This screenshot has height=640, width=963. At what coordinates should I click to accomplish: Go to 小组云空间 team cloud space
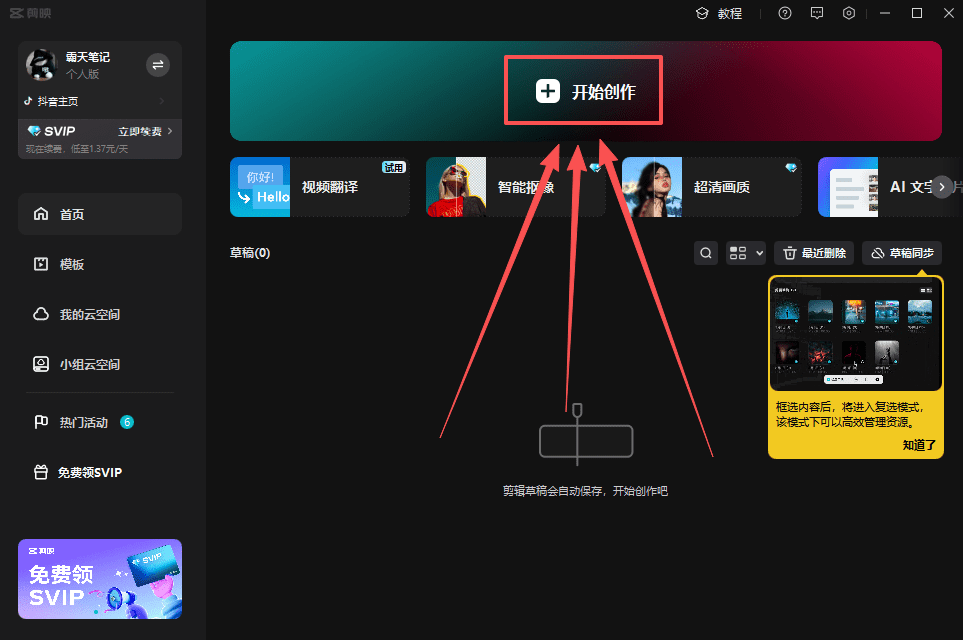click(x=89, y=364)
